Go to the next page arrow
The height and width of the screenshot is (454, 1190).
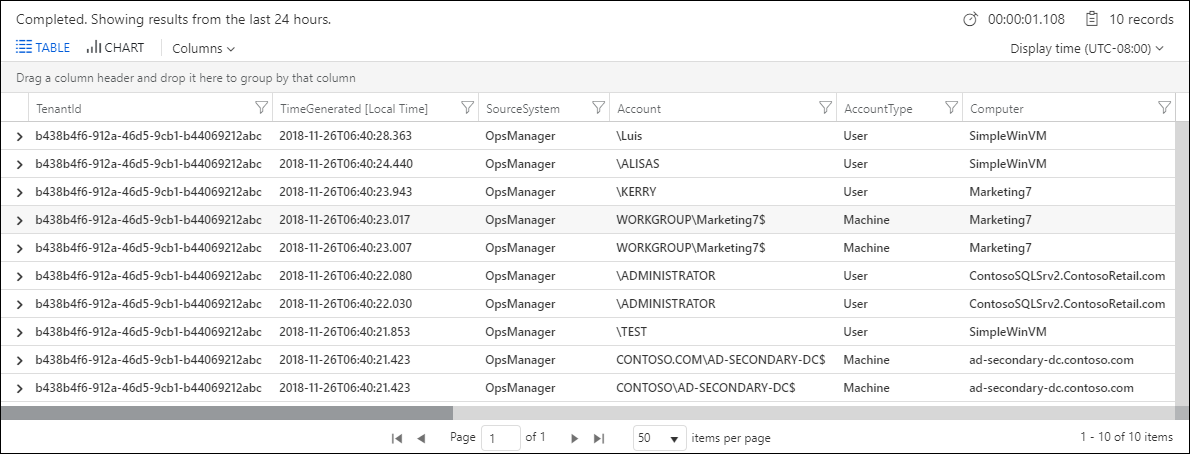coord(574,438)
